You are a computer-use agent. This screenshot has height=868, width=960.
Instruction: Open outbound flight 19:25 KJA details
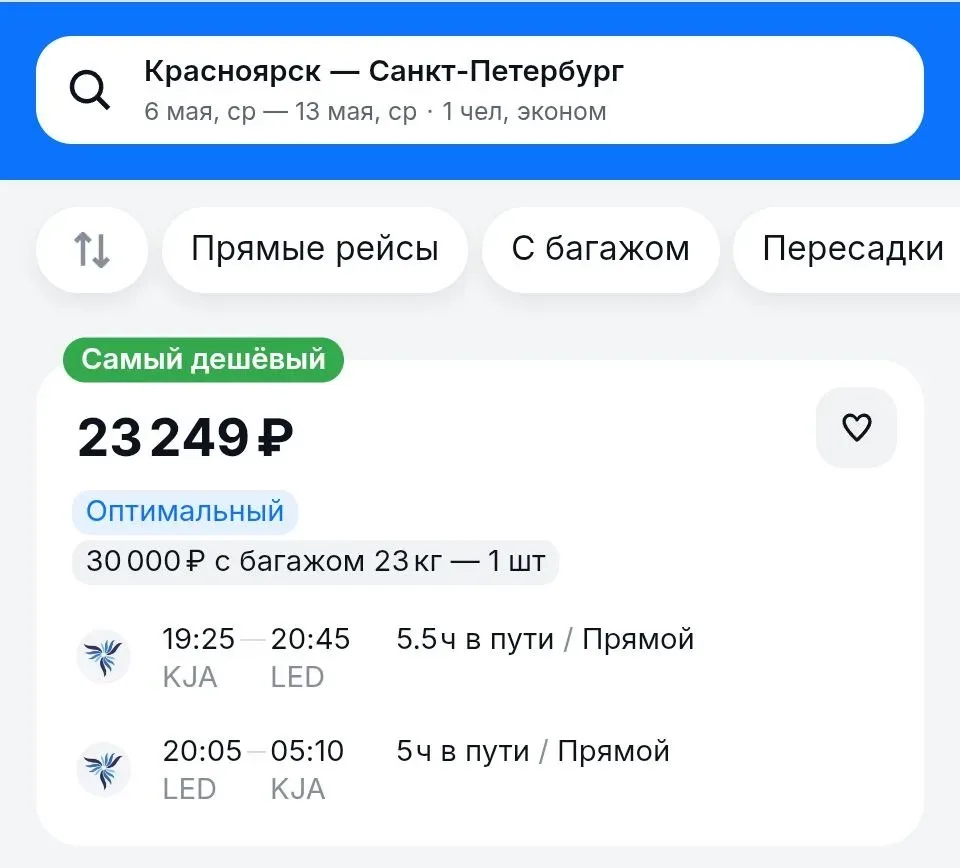click(x=198, y=657)
